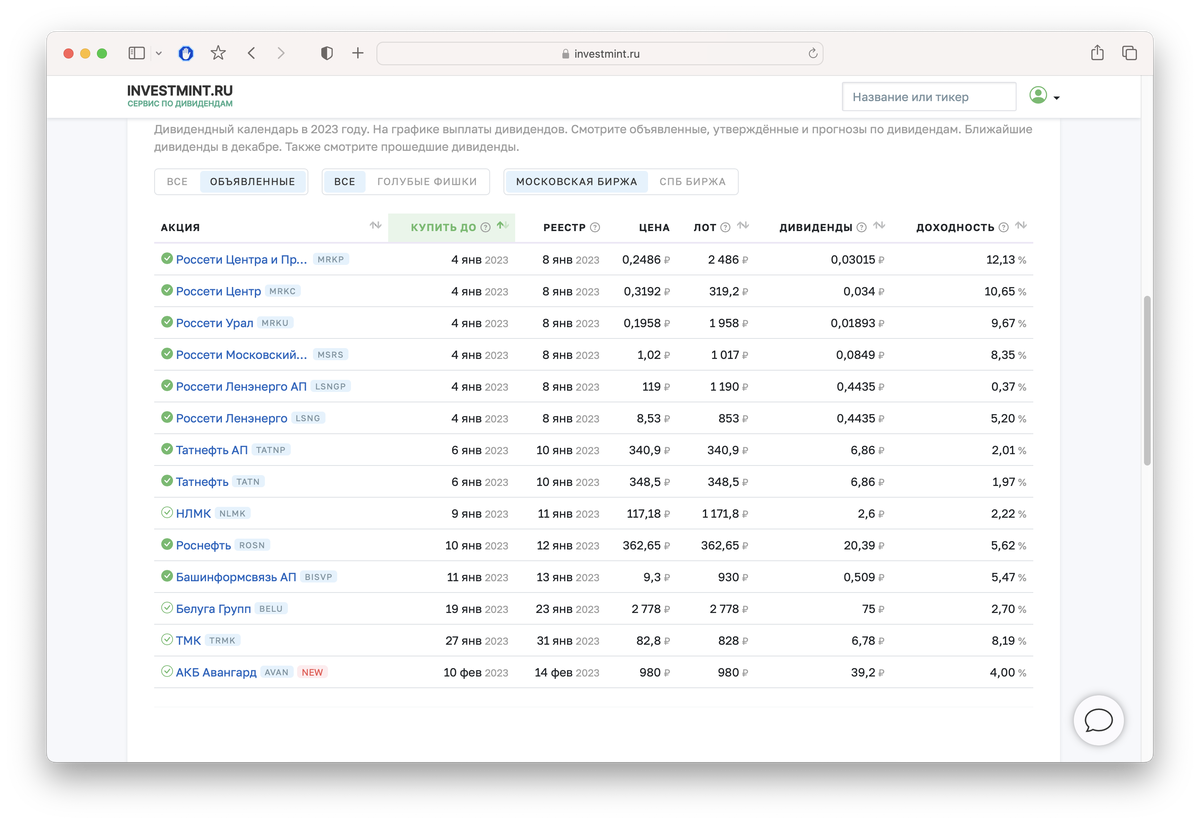Select the 'ОБЪЯВЛЕННЫЕ' filter
1200x824 pixels.
coord(253,182)
